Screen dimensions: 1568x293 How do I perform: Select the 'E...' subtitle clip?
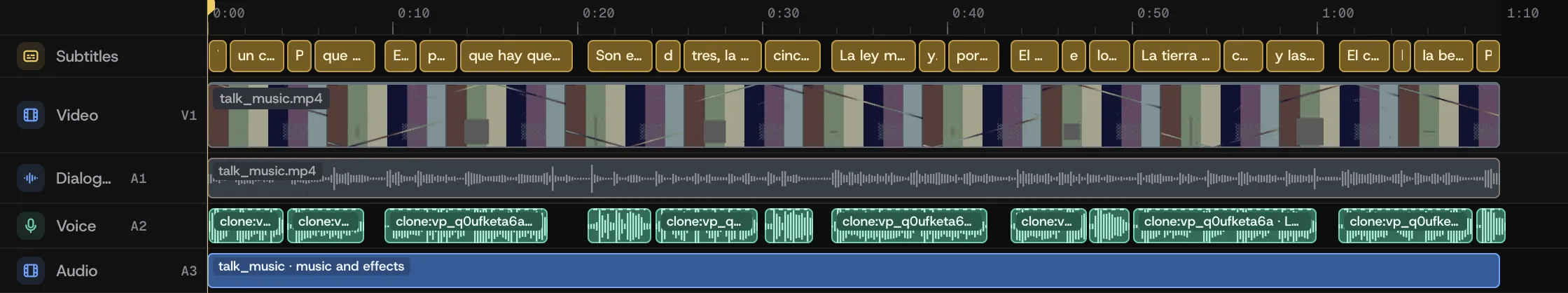click(x=401, y=56)
